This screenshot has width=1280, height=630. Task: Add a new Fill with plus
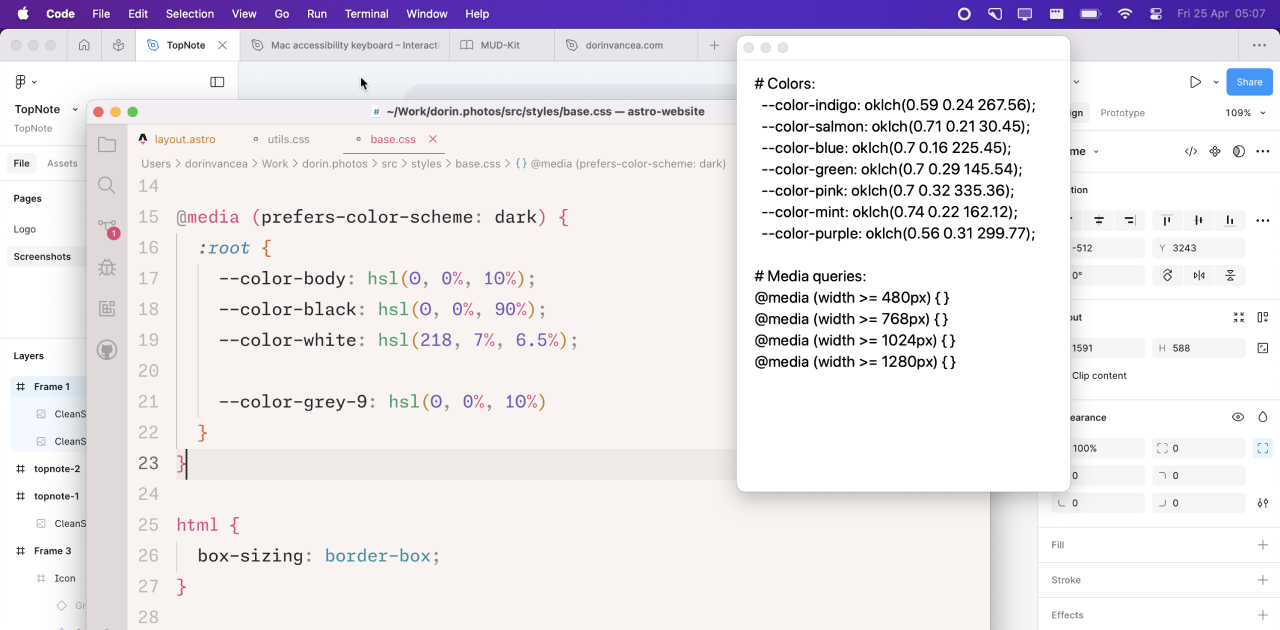1263,545
